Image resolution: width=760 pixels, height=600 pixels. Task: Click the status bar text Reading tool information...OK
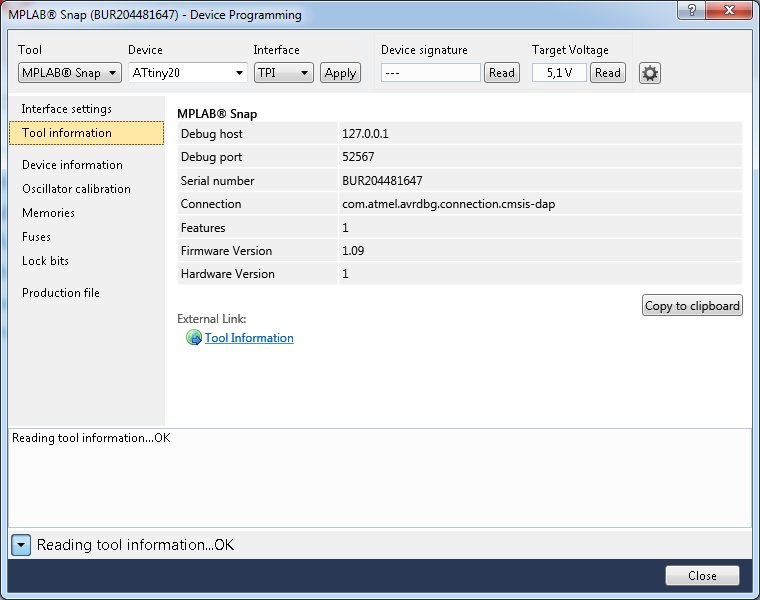point(135,545)
